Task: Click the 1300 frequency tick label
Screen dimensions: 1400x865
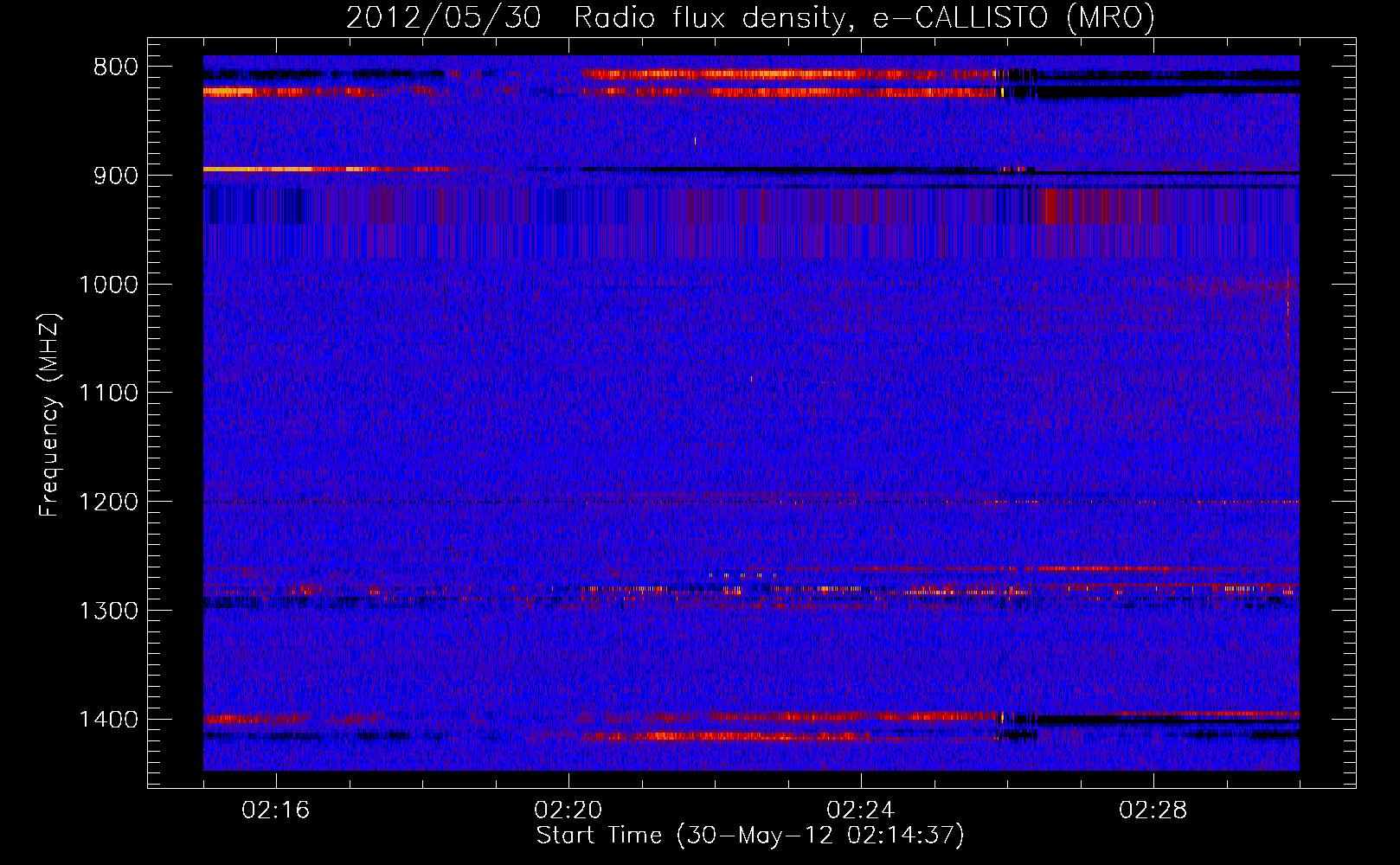Action: click(x=108, y=611)
